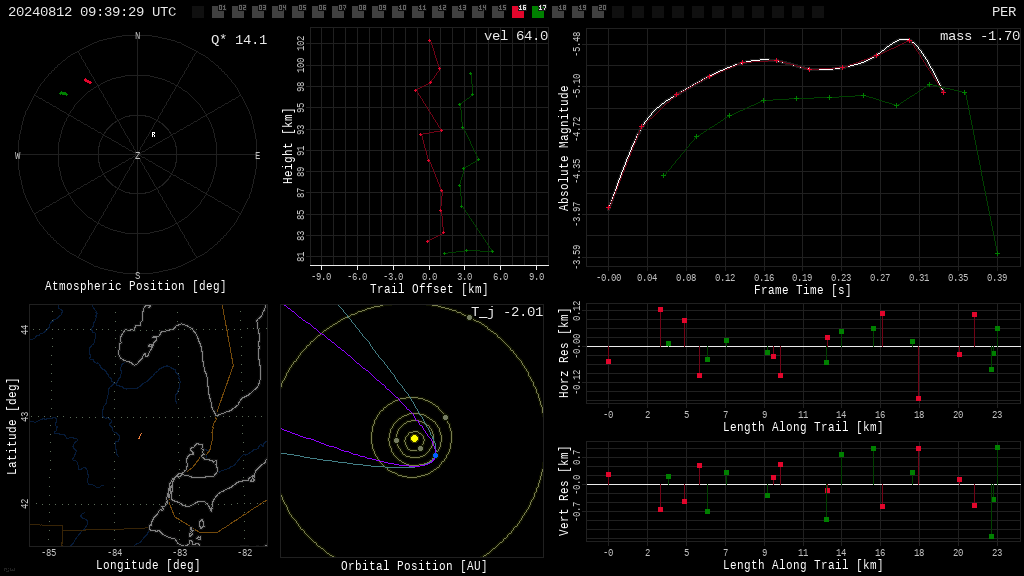
Task: Select the gray station 01 indicator
Action: [x=218, y=12]
